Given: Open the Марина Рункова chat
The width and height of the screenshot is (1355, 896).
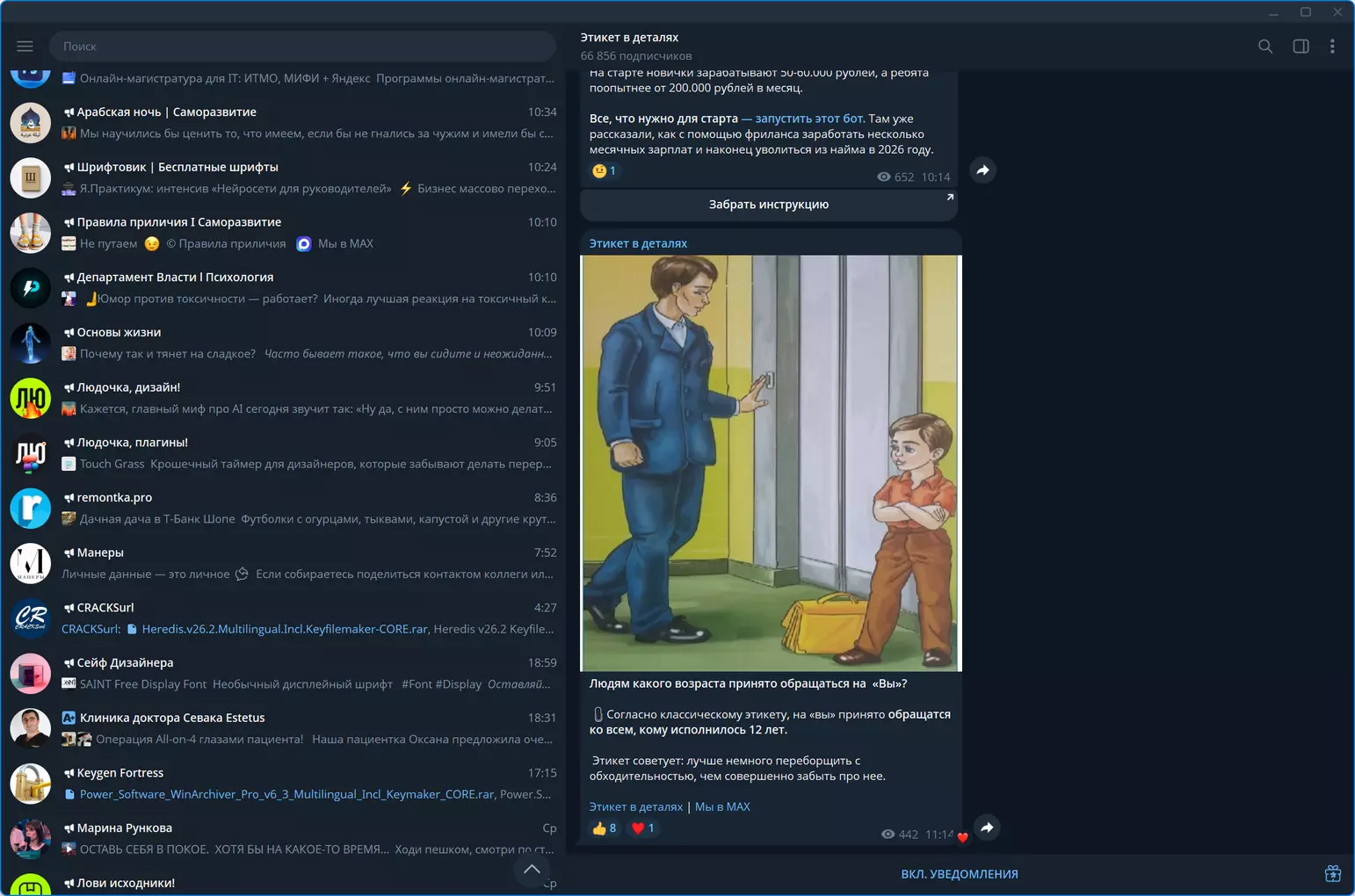Looking at the screenshot, I should click(x=283, y=839).
